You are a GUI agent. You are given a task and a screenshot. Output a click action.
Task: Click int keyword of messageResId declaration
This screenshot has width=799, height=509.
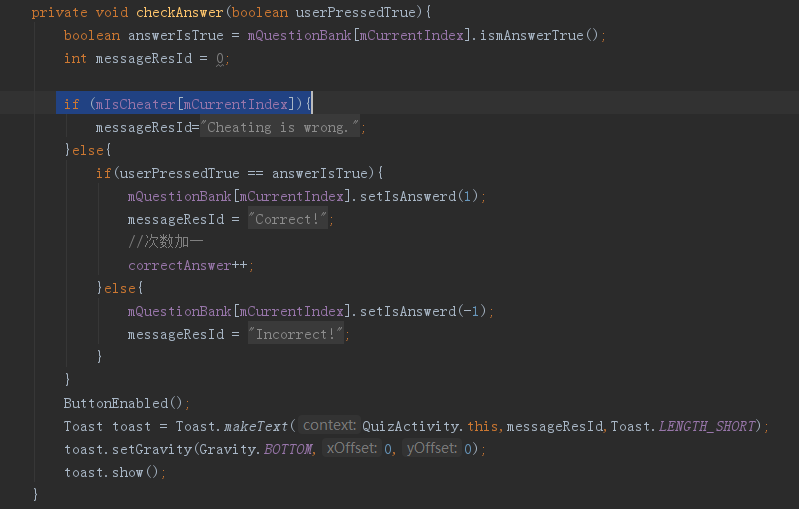click(x=75, y=59)
